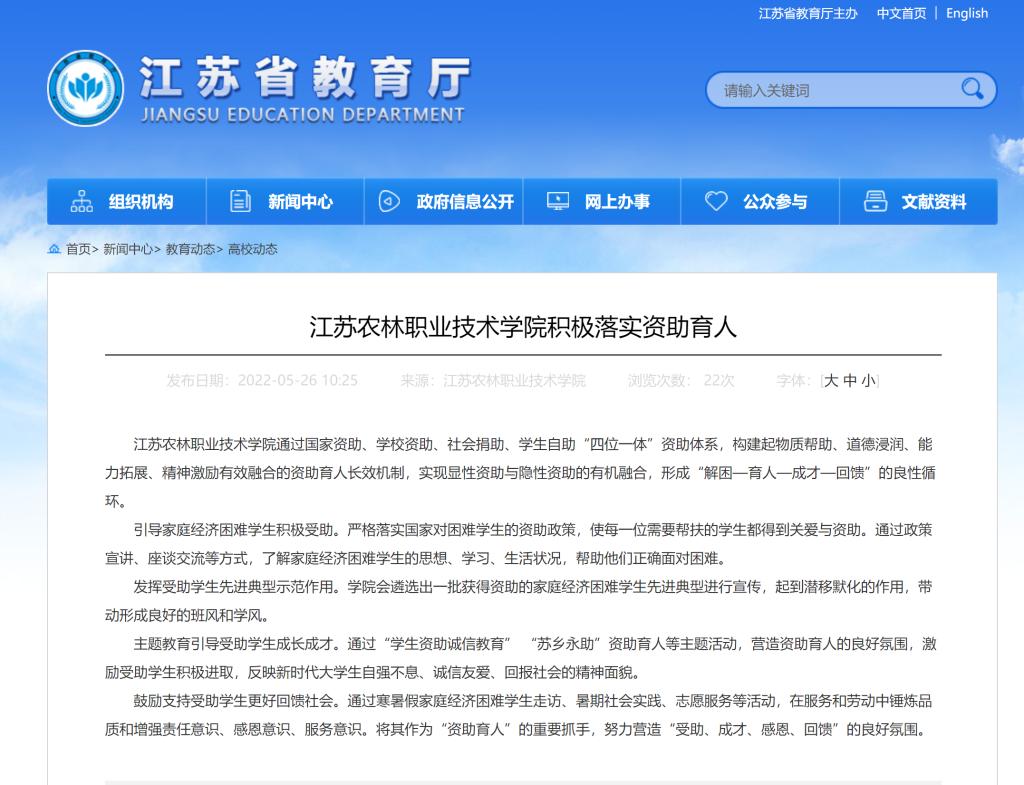
Task: Click the 中文首页 link
Action: point(901,13)
